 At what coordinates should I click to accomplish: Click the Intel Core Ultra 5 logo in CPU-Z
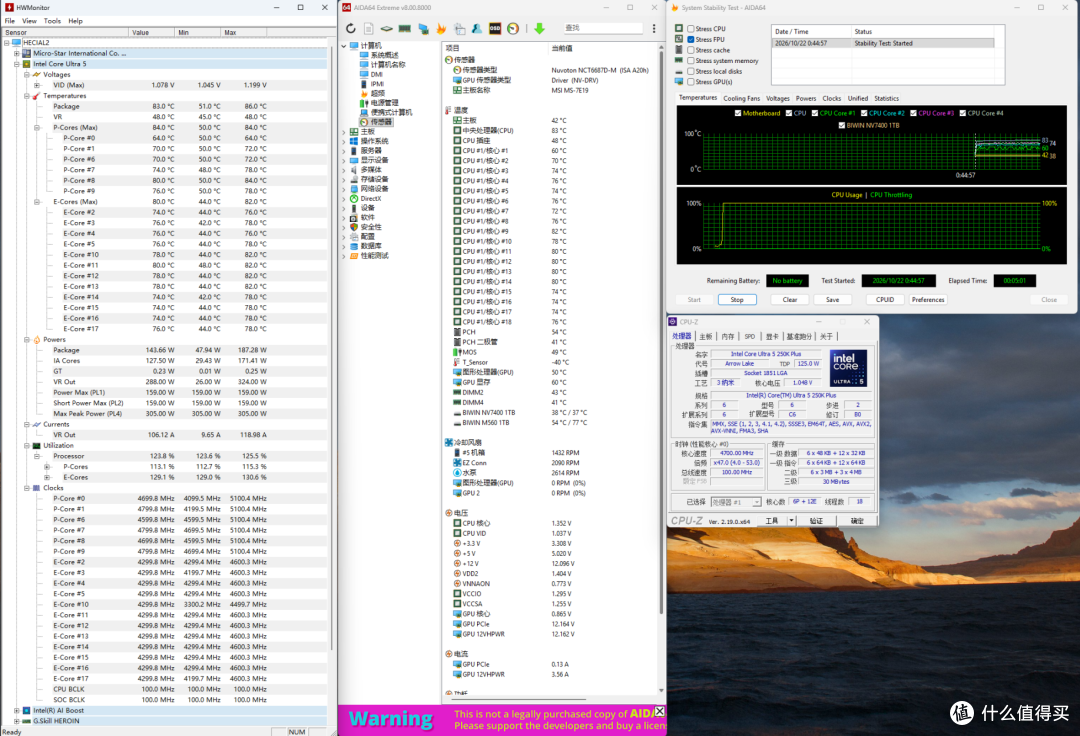point(848,368)
